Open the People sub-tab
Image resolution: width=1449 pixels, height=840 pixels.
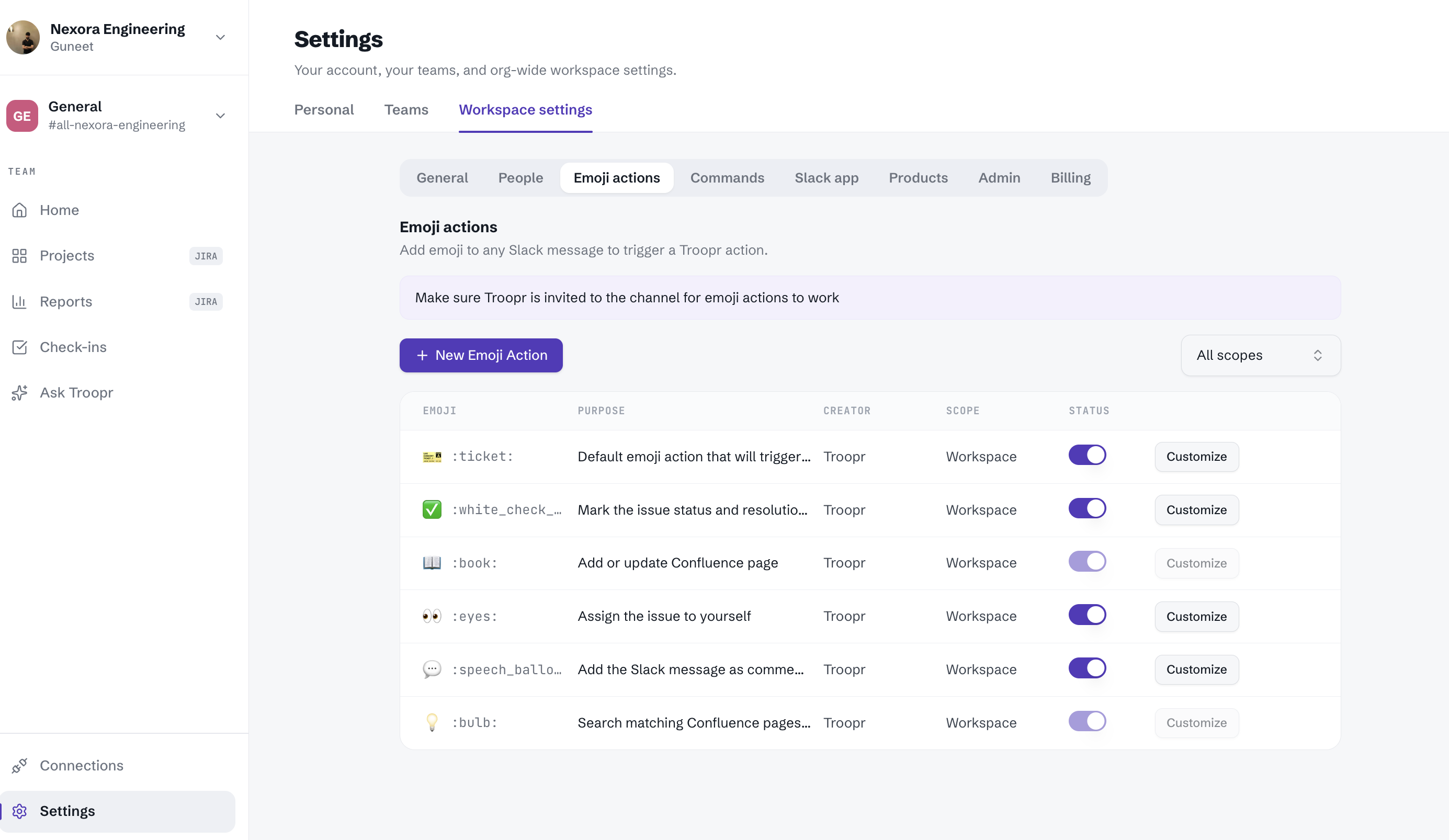(x=520, y=178)
